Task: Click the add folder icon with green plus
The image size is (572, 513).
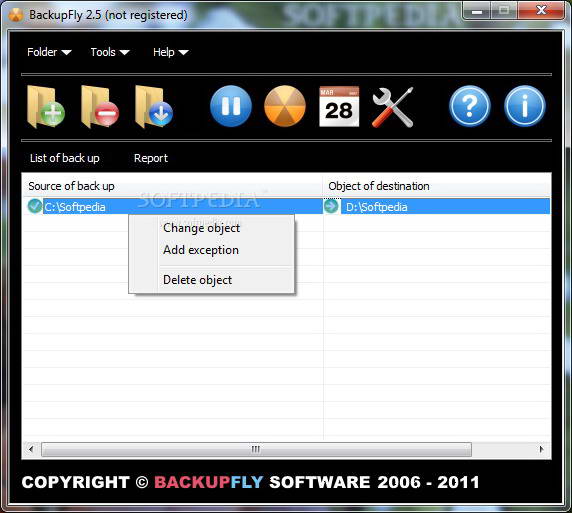Action: pyautogui.click(x=46, y=107)
